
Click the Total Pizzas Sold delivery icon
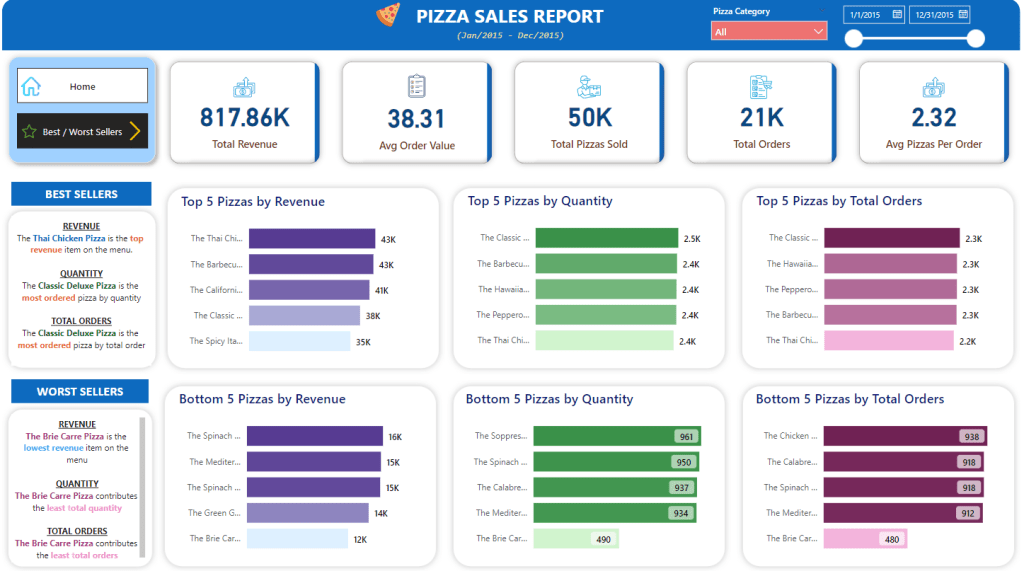point(589,87)
